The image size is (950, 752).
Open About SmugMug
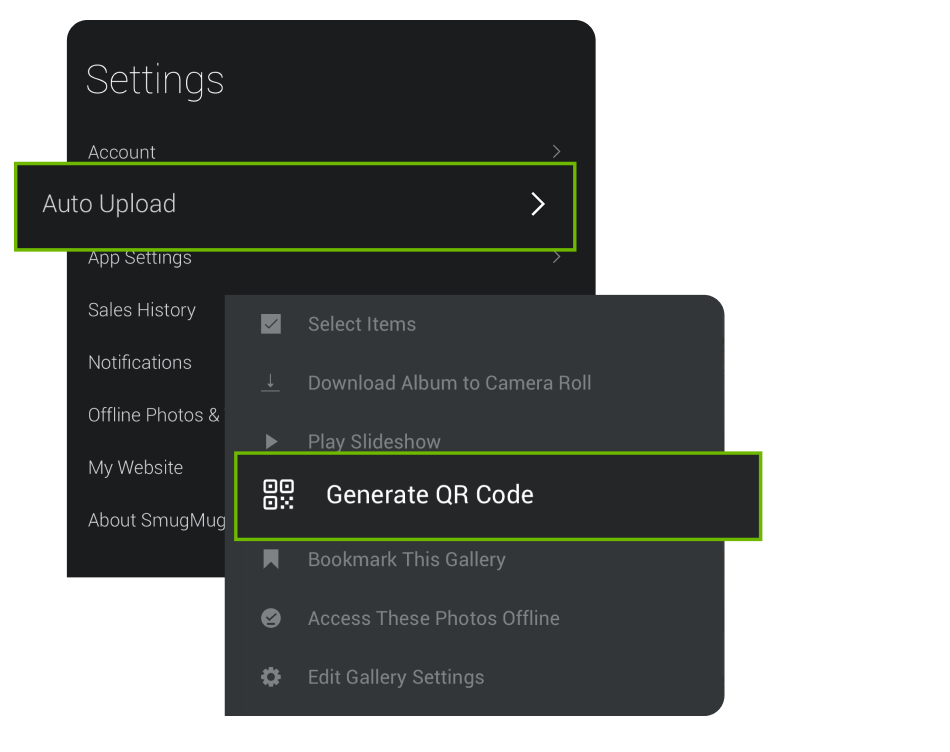coord(156,520)
